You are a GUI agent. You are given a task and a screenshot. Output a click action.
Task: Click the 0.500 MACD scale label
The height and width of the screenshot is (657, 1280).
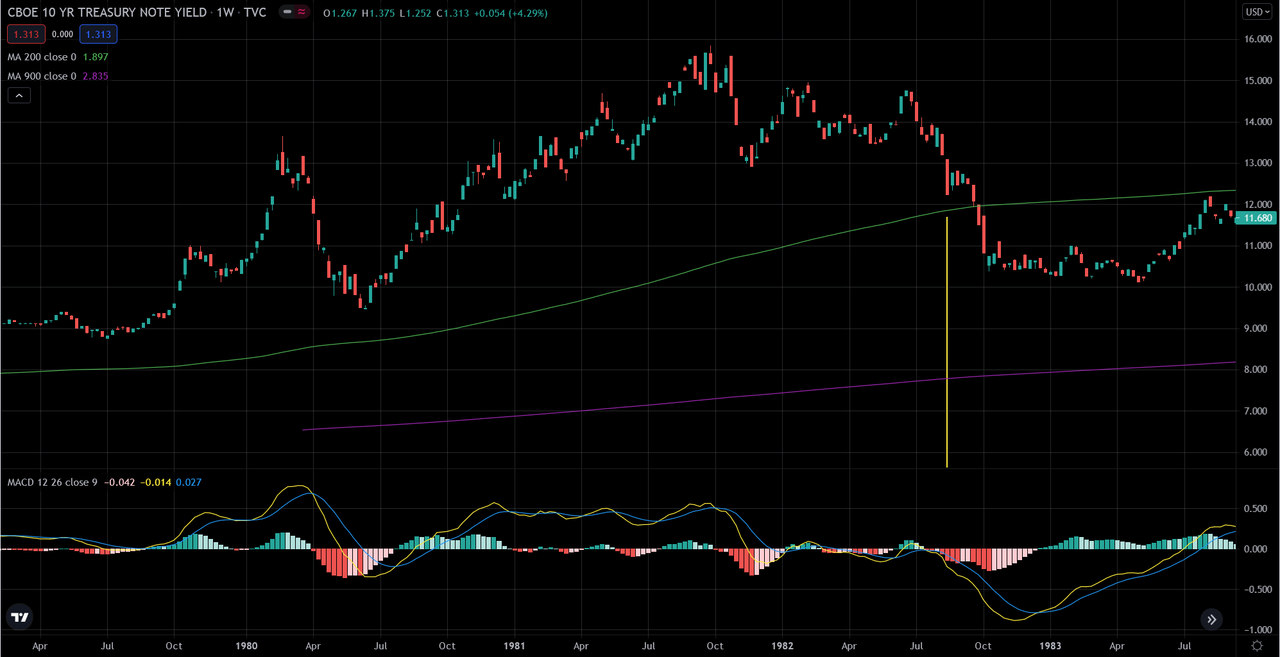[1258, 508]
